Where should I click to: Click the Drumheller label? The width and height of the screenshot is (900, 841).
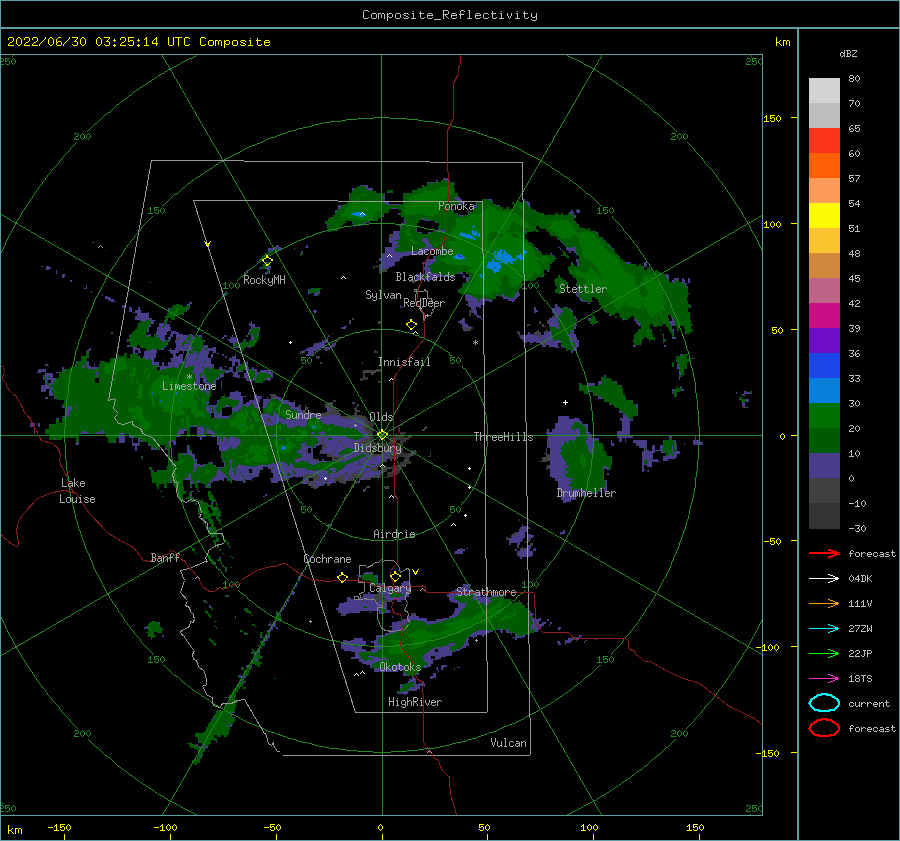click(x=586, y=493)
